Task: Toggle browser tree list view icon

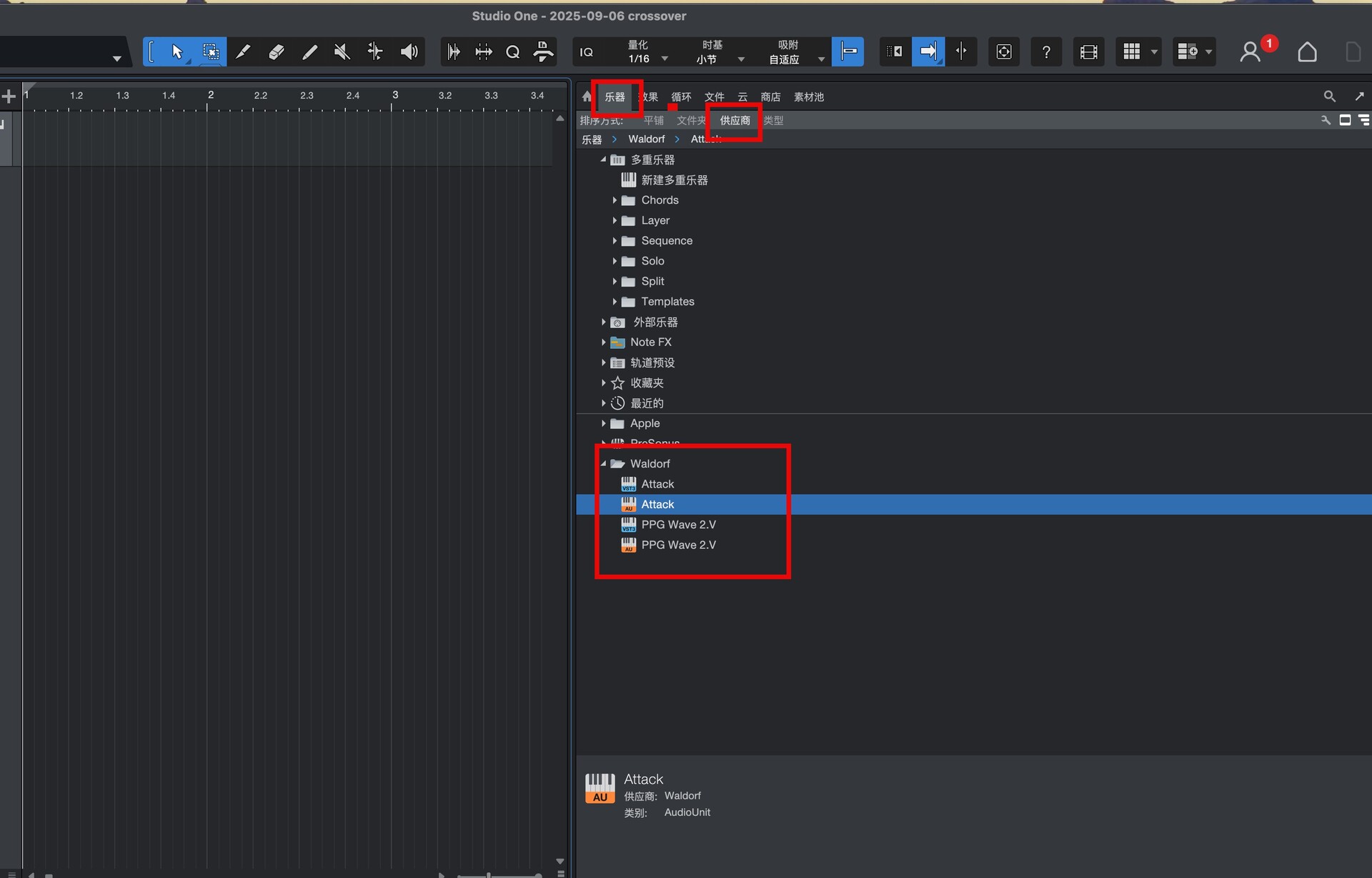Action: (1363, 120)
